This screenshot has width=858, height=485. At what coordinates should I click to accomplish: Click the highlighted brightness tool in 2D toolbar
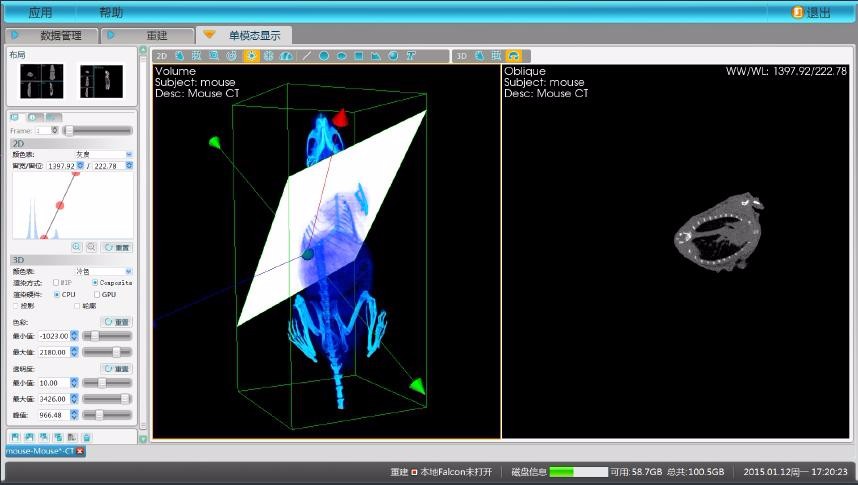pos(250,56)
